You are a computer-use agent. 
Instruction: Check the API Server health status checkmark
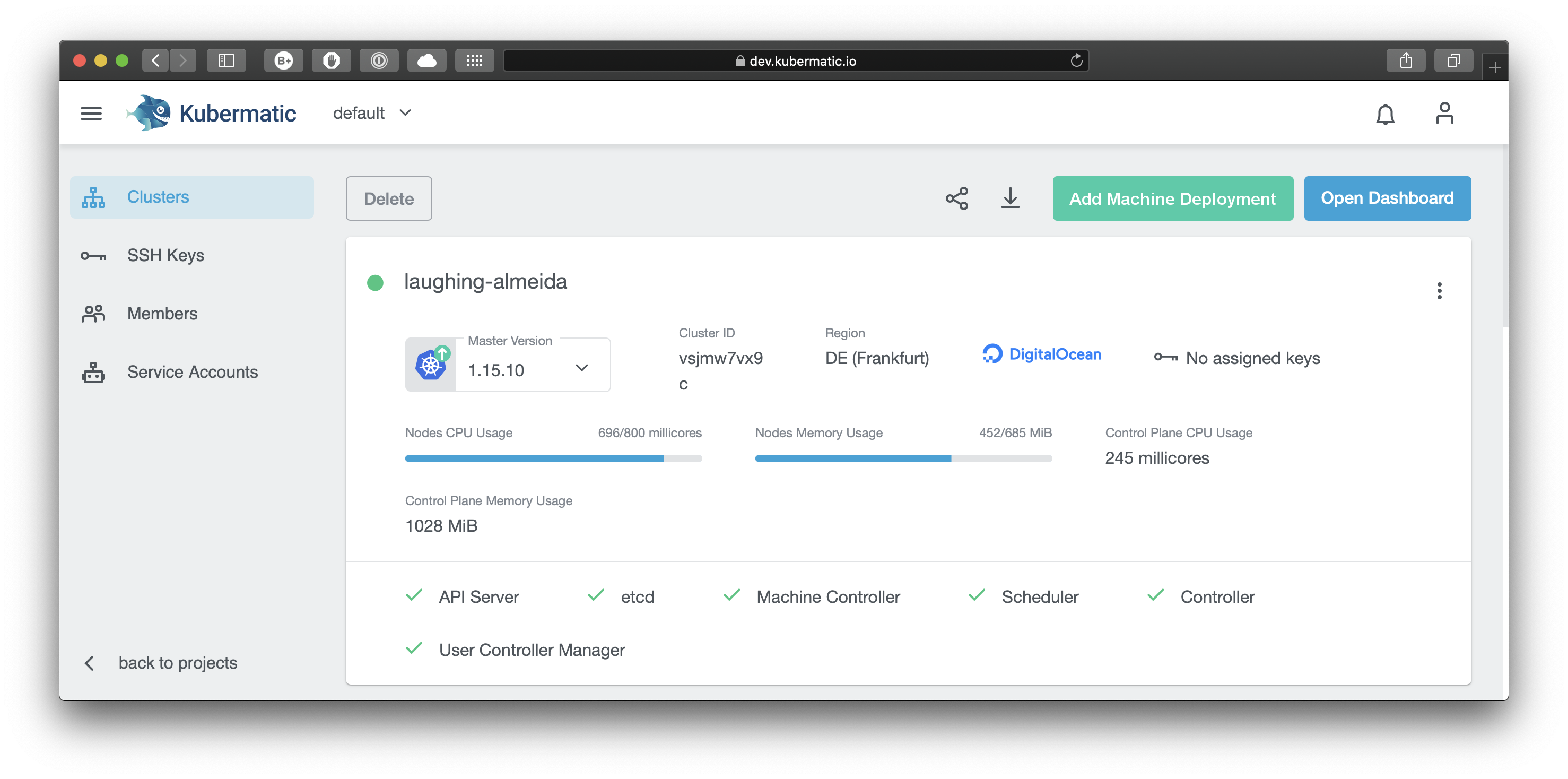click(414, 596)
